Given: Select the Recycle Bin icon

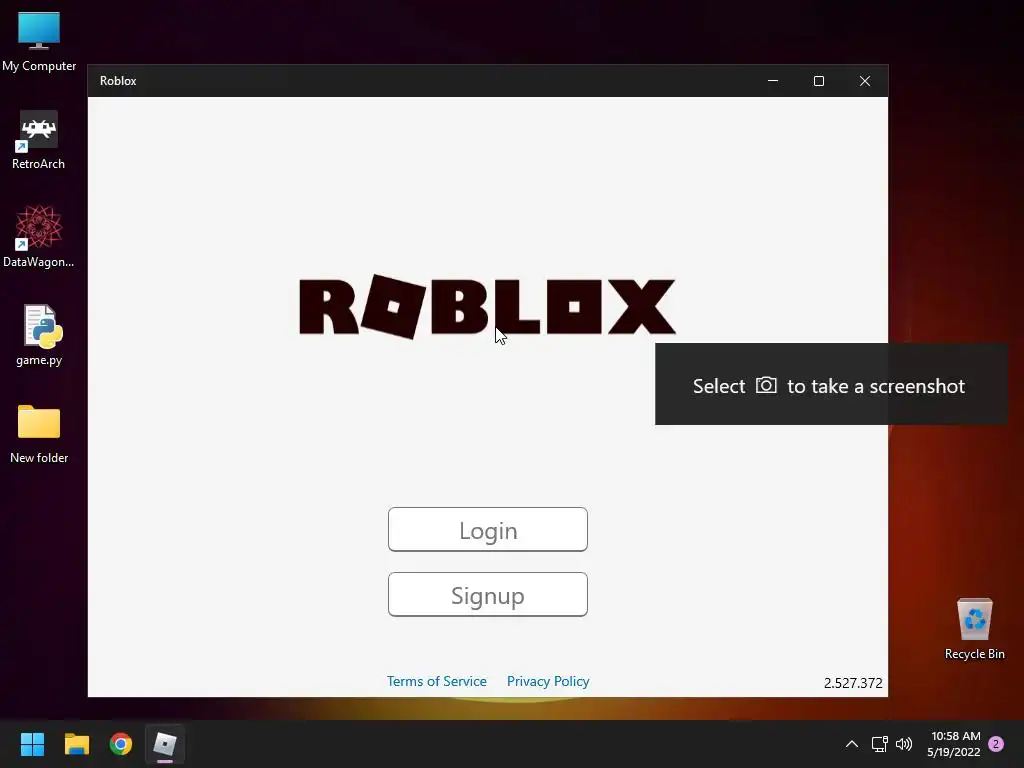Looking at the screenshot, I should point(974,629).
